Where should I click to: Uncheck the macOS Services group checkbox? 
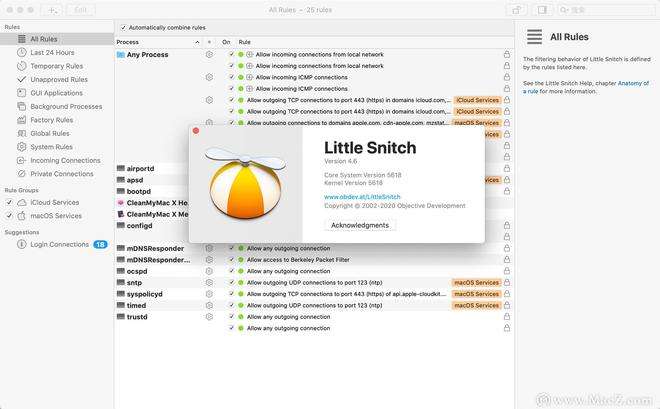(x=9, y=216)
